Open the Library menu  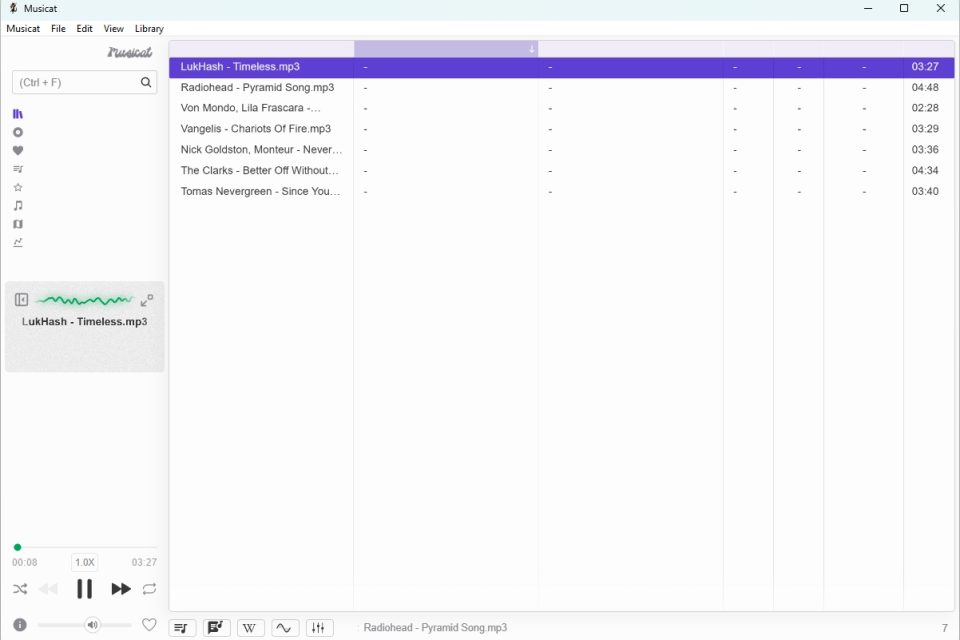149,29
